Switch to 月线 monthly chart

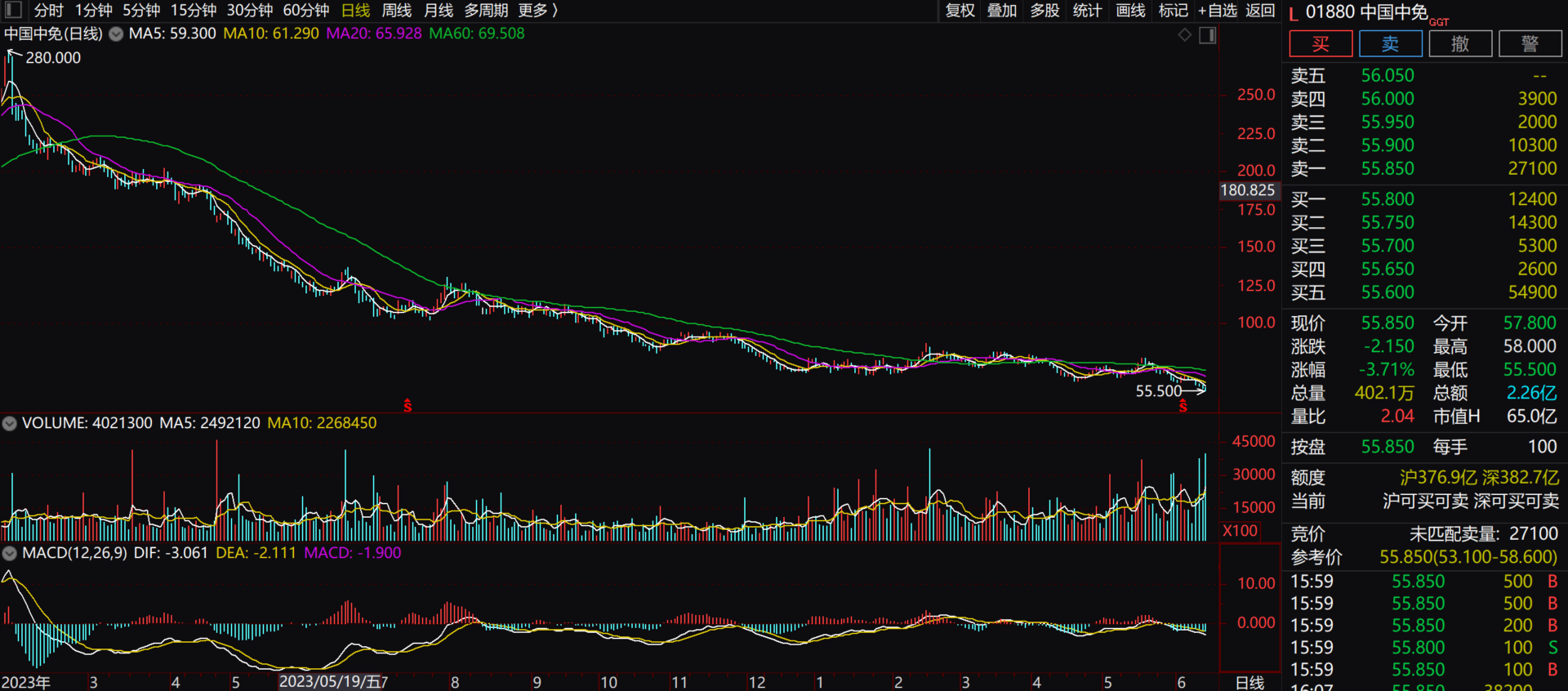[439, 11]
